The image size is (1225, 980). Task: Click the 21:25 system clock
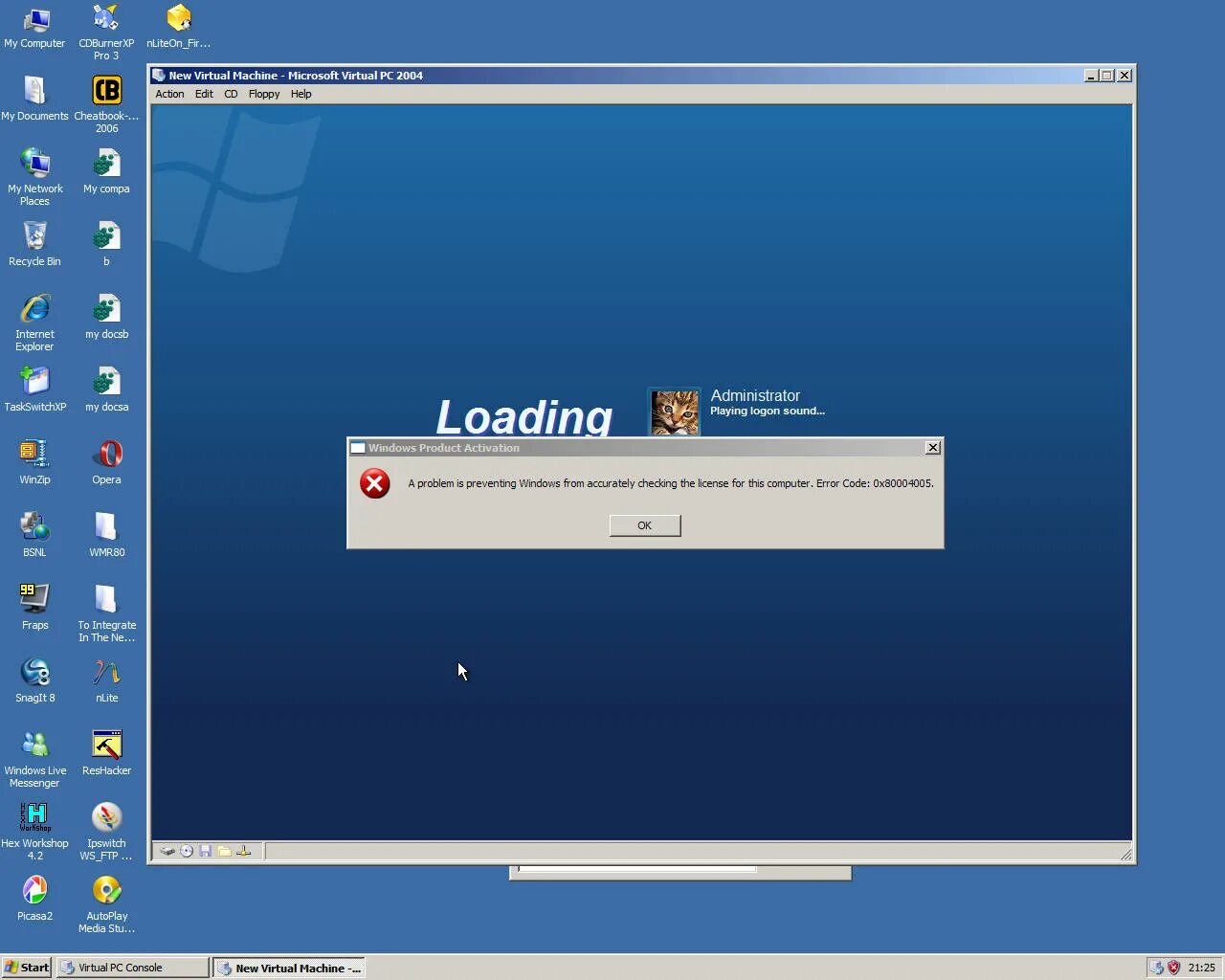coord(1201,968)
